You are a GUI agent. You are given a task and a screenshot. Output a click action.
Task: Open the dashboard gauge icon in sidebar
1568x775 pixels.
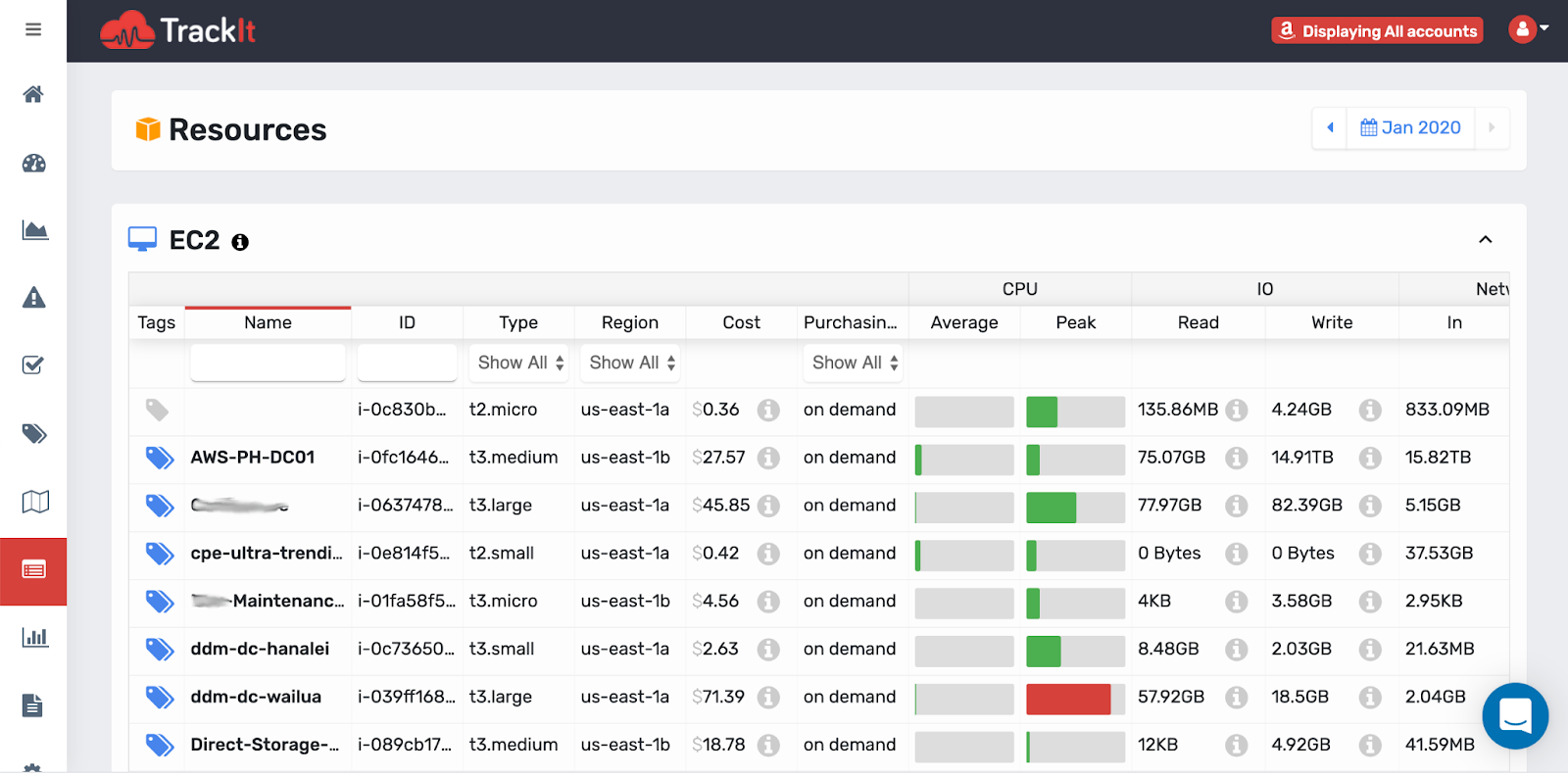(33, 163)
